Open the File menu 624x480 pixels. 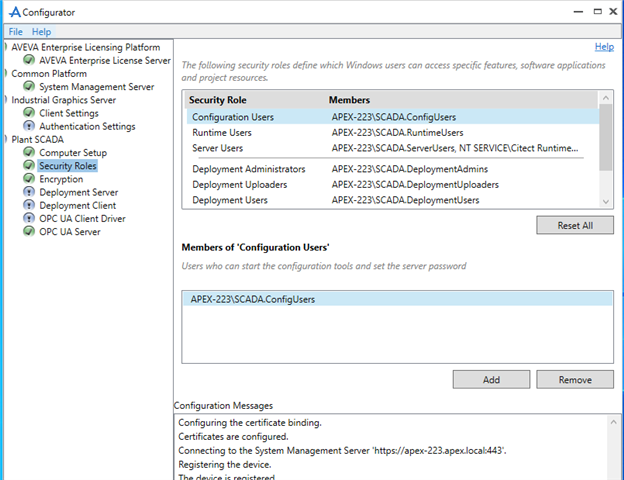coord(16,31)
